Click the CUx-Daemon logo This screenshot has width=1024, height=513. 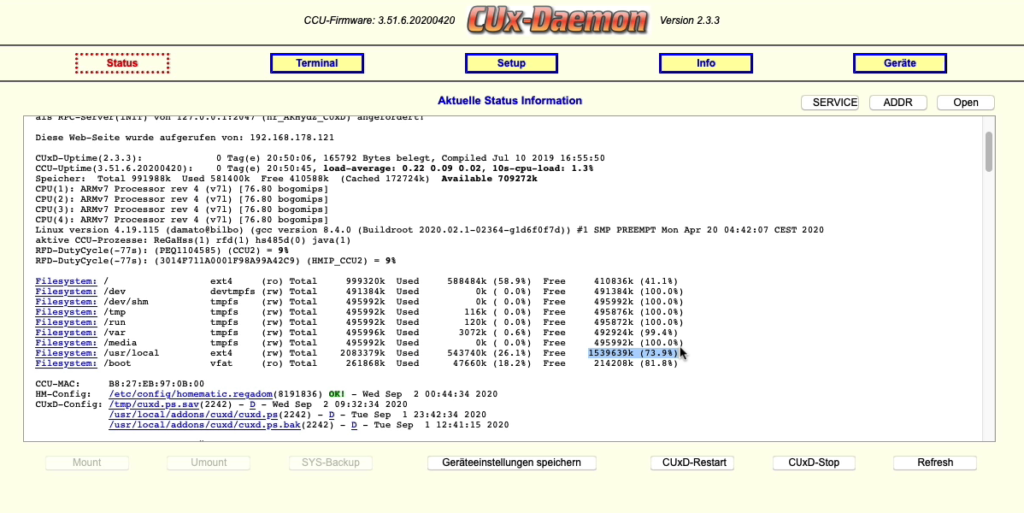pos(558,21)
